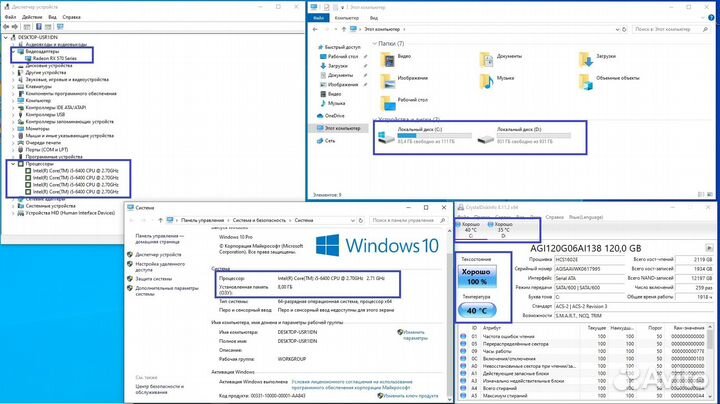This screenshot has height=404, width=720.
Task: Click the refresh icon in Explorer address bar
Action: tap(624, 29)
